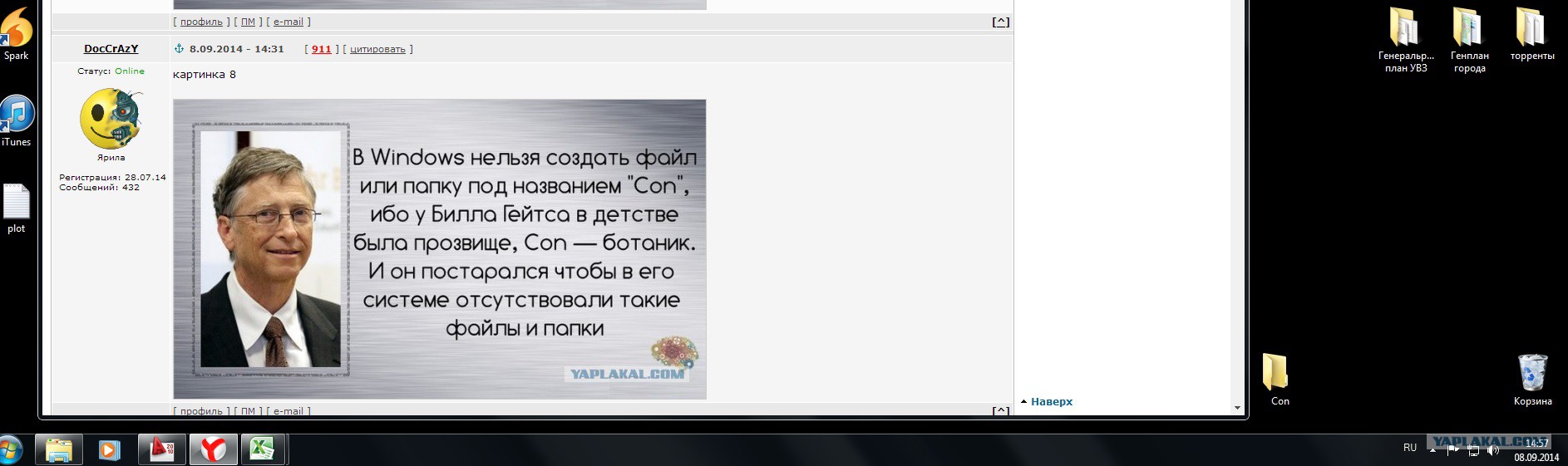The image size is (1568, 466).
Task: Switch to AutoCAD 2010 in the taskbar
Action: point(161,450)
